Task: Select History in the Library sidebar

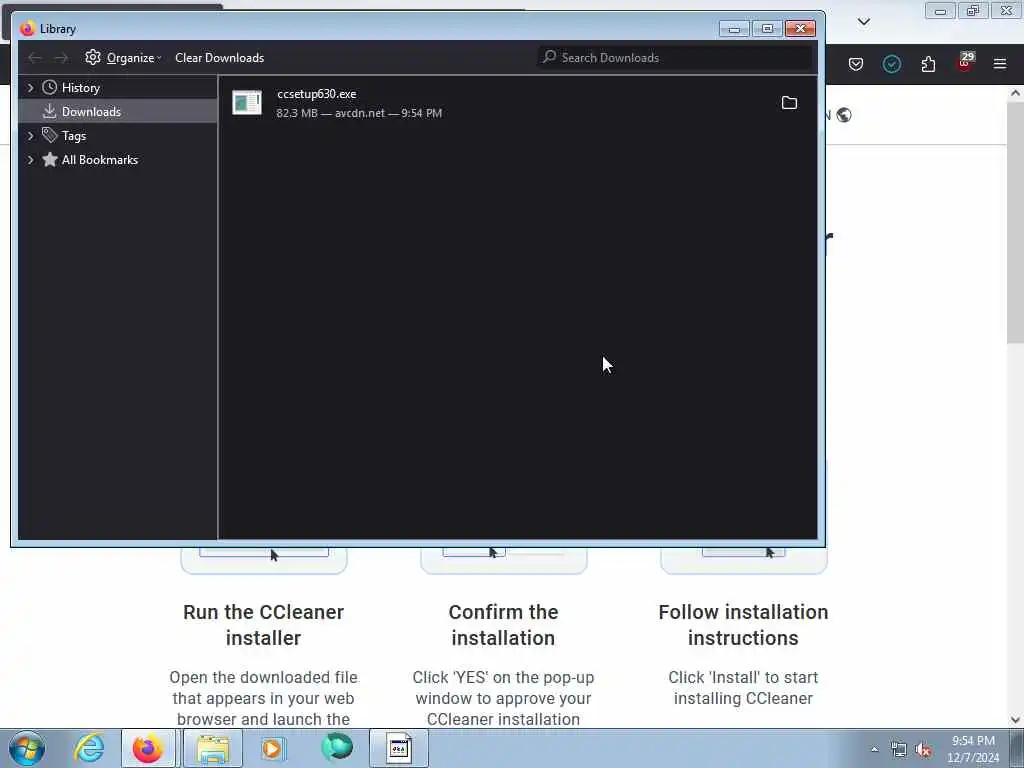Action: [x=80, y=88]
